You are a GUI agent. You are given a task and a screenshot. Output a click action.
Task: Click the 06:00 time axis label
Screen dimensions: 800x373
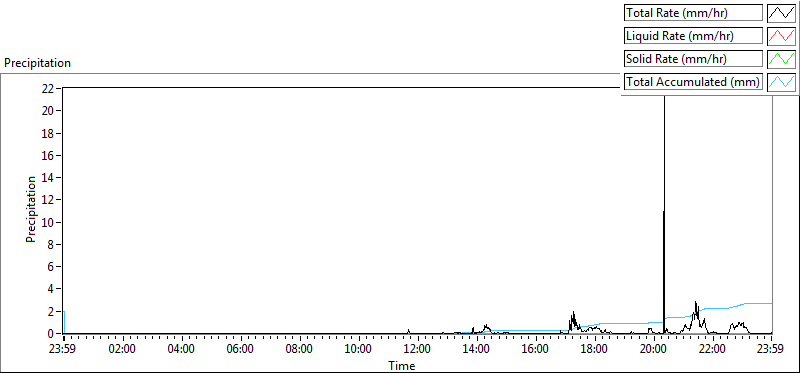(x=240, y=350)
